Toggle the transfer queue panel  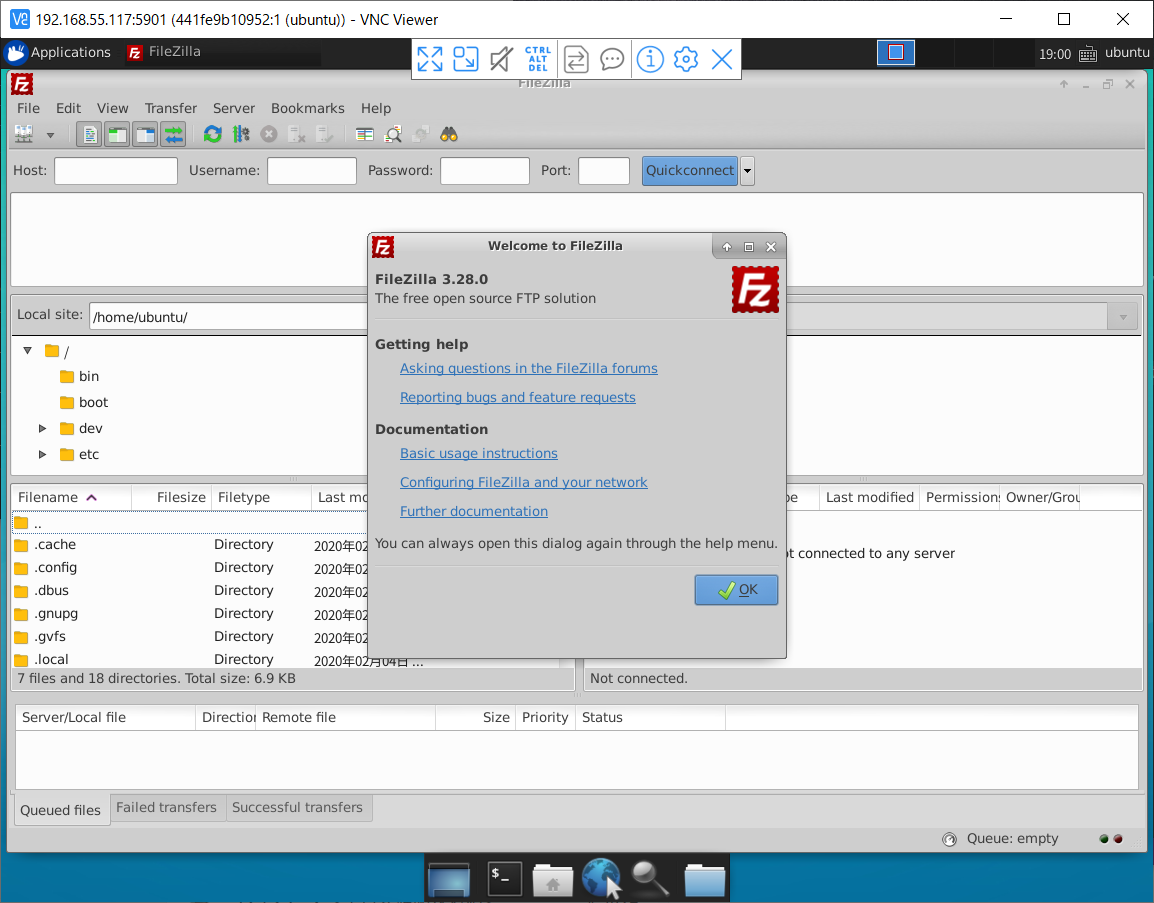click(x=172, y=134)
